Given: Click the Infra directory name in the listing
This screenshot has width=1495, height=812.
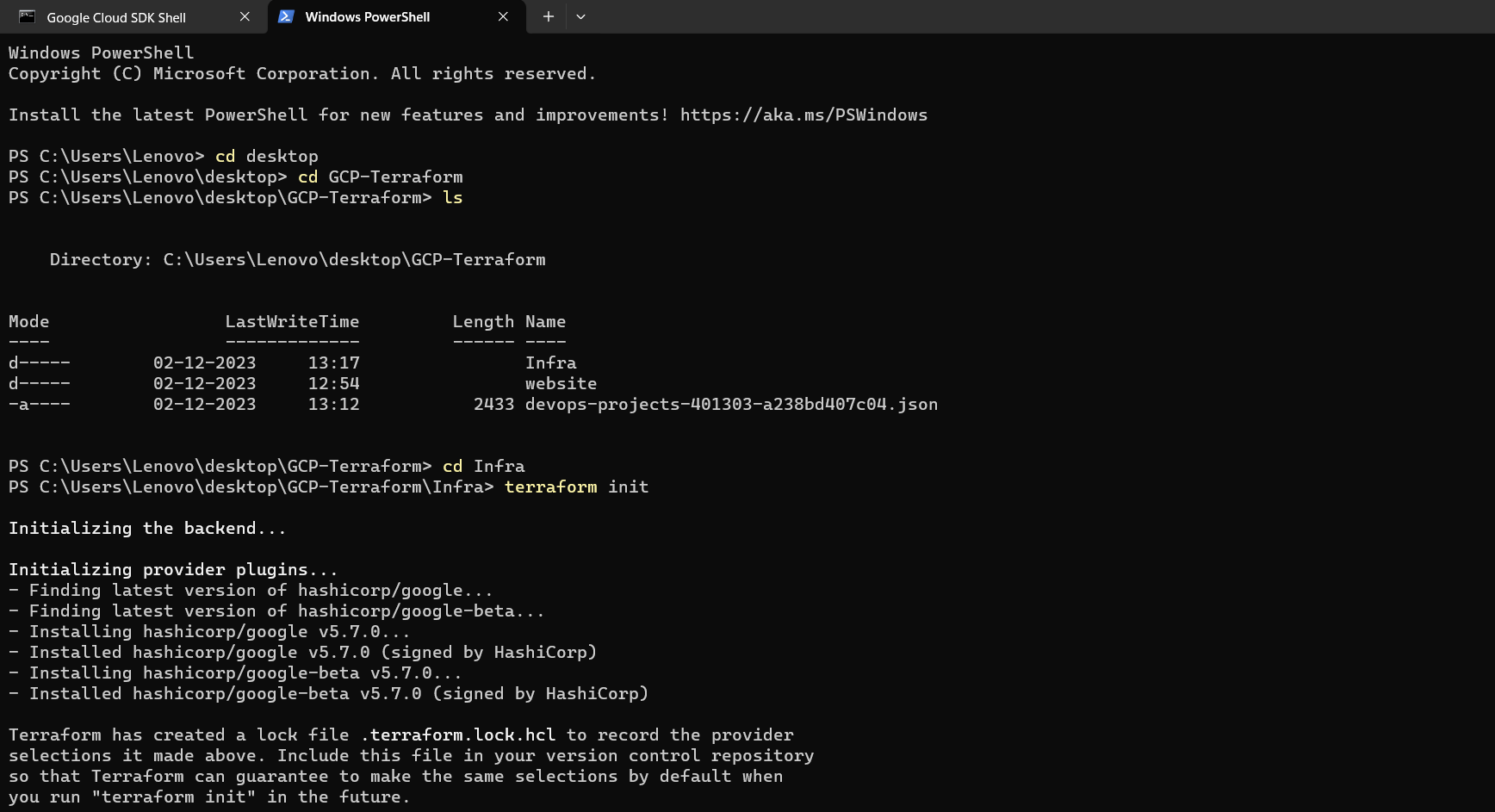Looking at the screenshot, I should 551,363.
